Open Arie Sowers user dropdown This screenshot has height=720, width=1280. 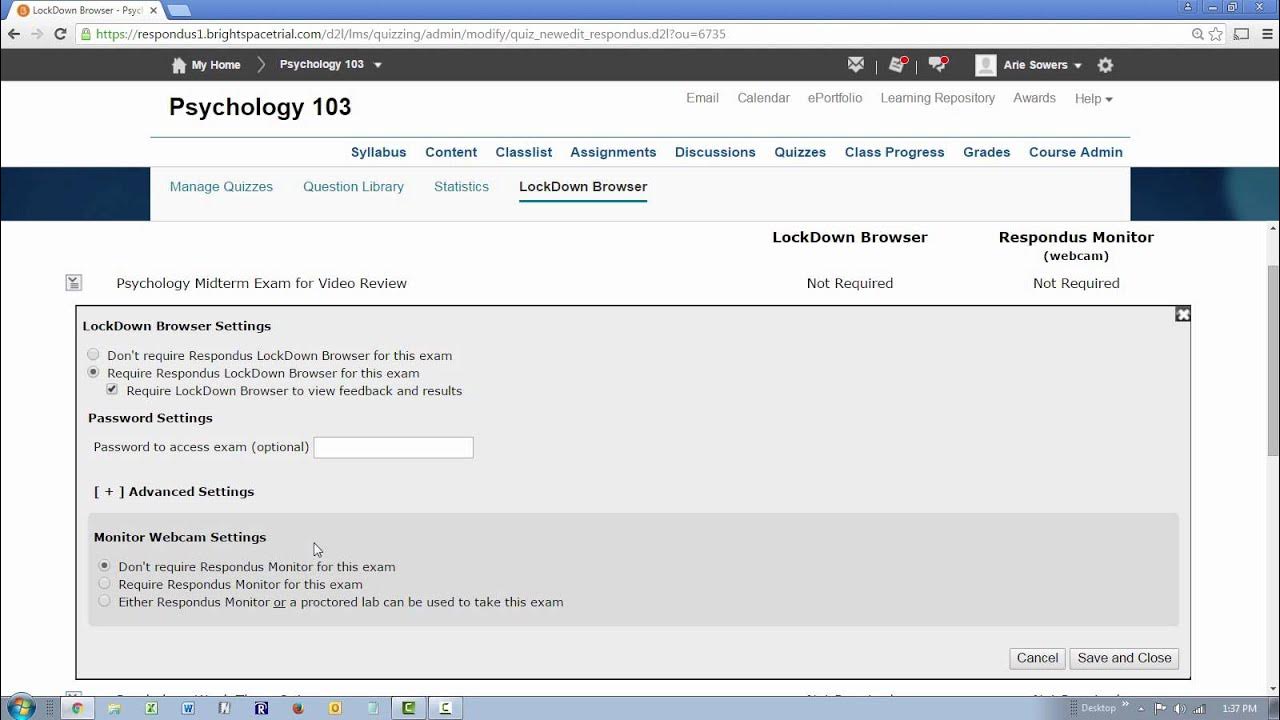tap(1077, 65)
